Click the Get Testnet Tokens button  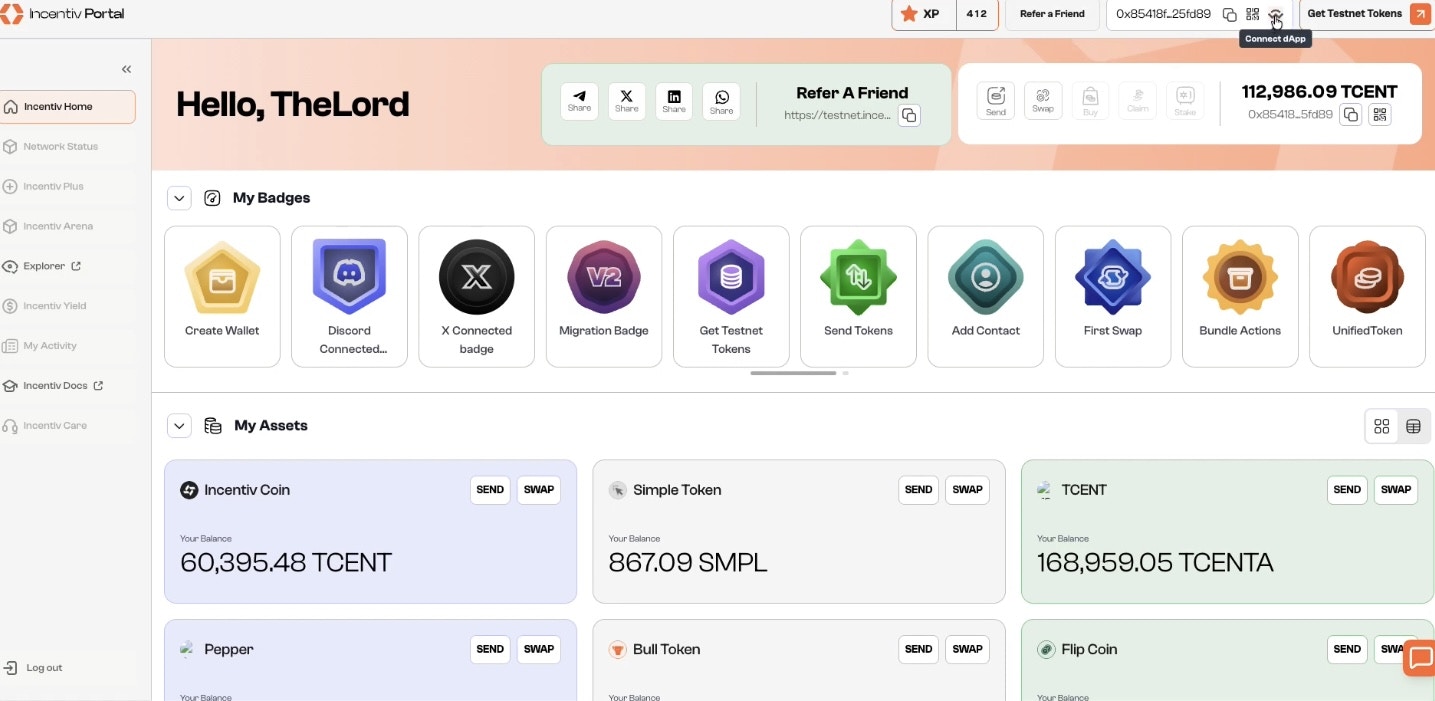[1355, 13]
